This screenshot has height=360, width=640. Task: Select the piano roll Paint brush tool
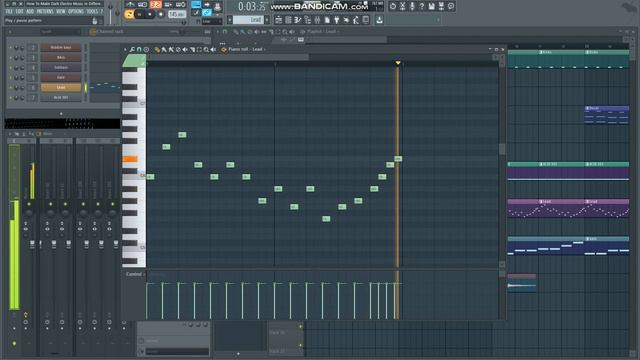click(x=164, y=49)
